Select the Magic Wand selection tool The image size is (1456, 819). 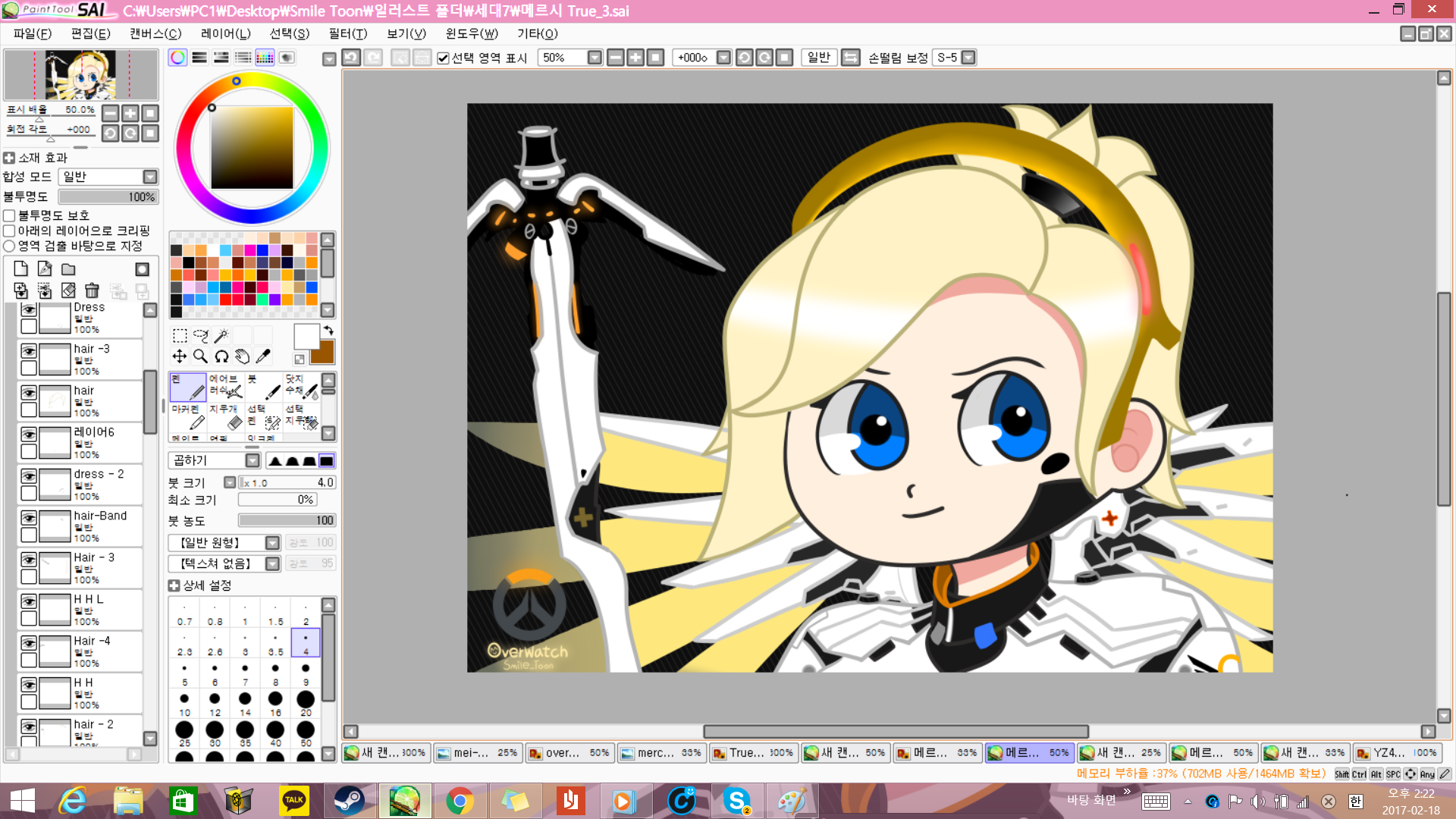tap(221, 335)
